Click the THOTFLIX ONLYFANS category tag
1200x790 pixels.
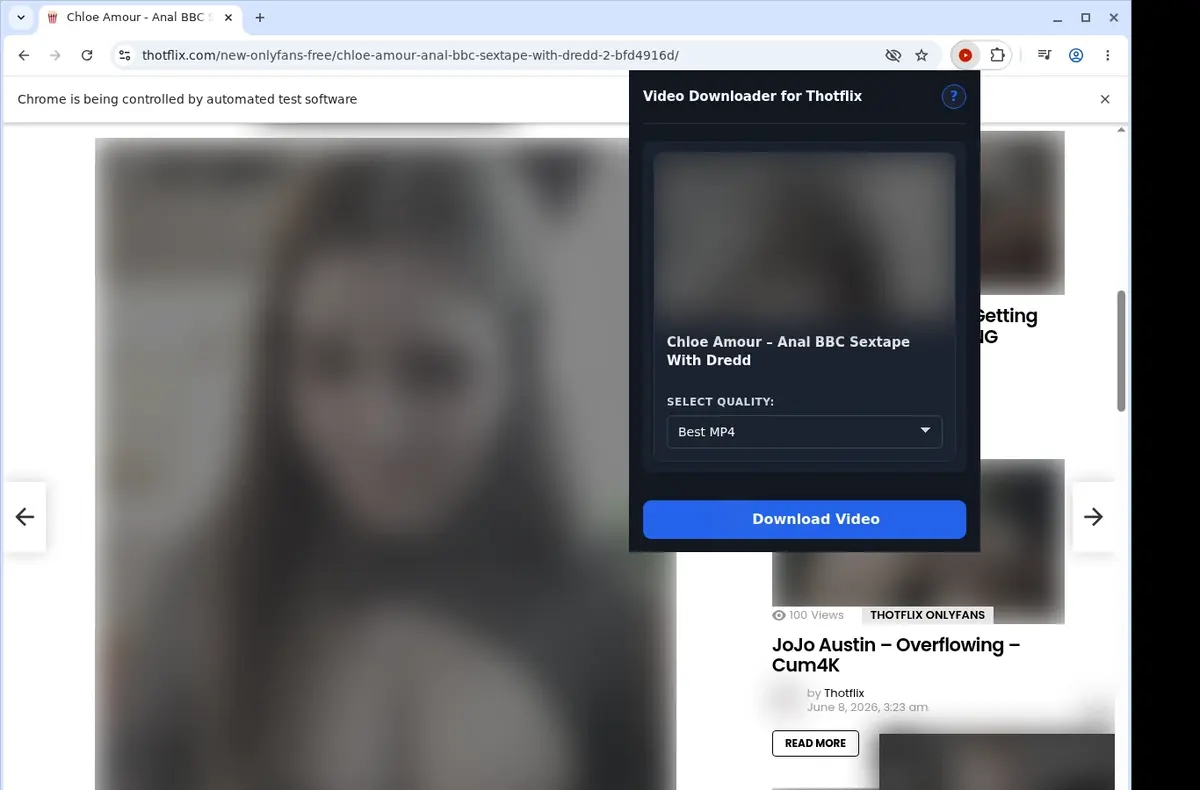pos(927,615)
